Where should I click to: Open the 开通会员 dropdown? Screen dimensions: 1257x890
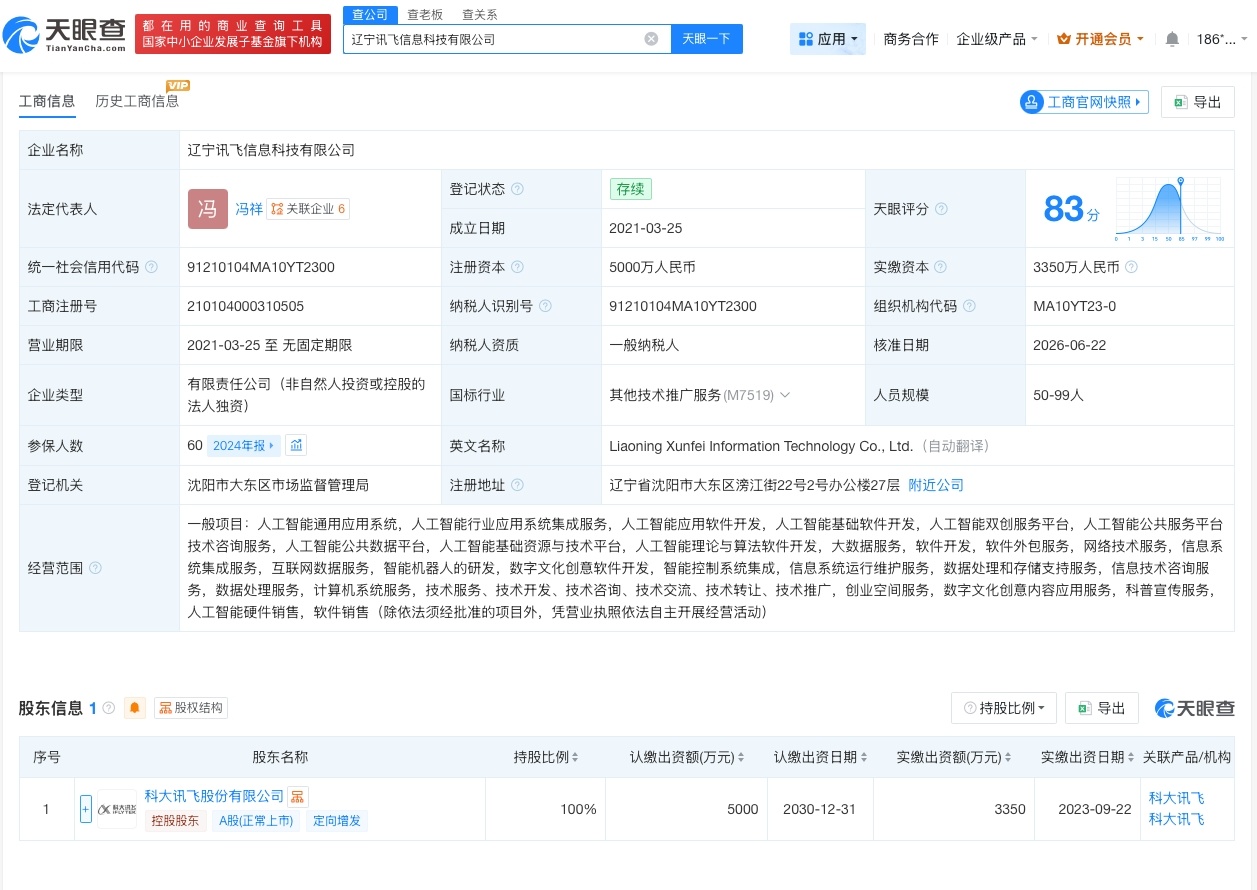tap(1101, 39)
